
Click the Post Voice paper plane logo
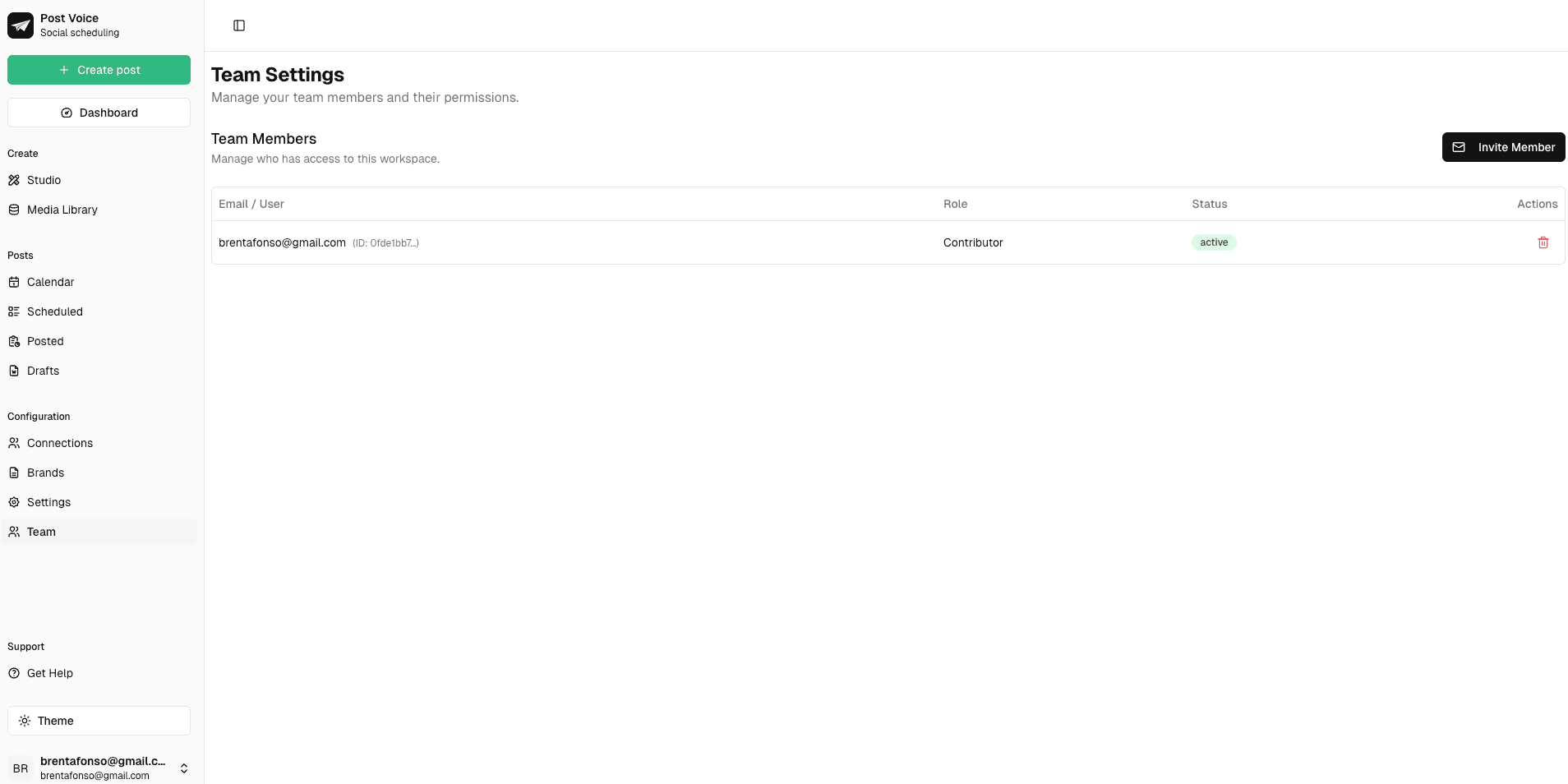(21, 25)
